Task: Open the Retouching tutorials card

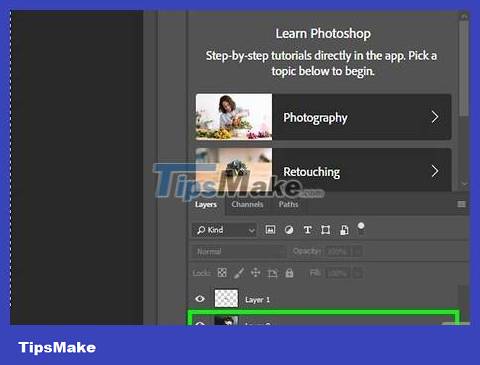Action: 323,170
